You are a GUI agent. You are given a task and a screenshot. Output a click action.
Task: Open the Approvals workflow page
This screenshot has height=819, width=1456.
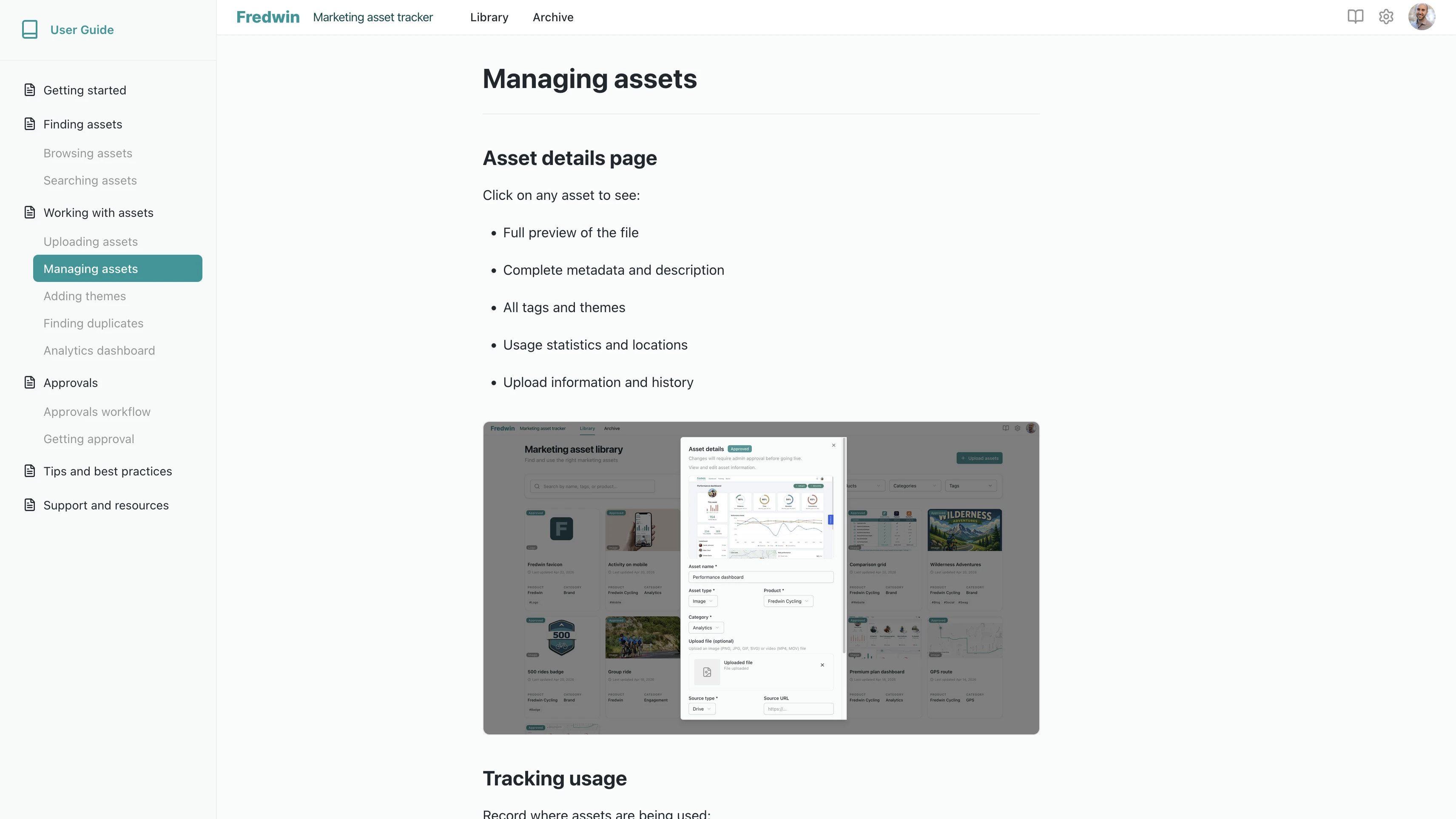(97, 412)
